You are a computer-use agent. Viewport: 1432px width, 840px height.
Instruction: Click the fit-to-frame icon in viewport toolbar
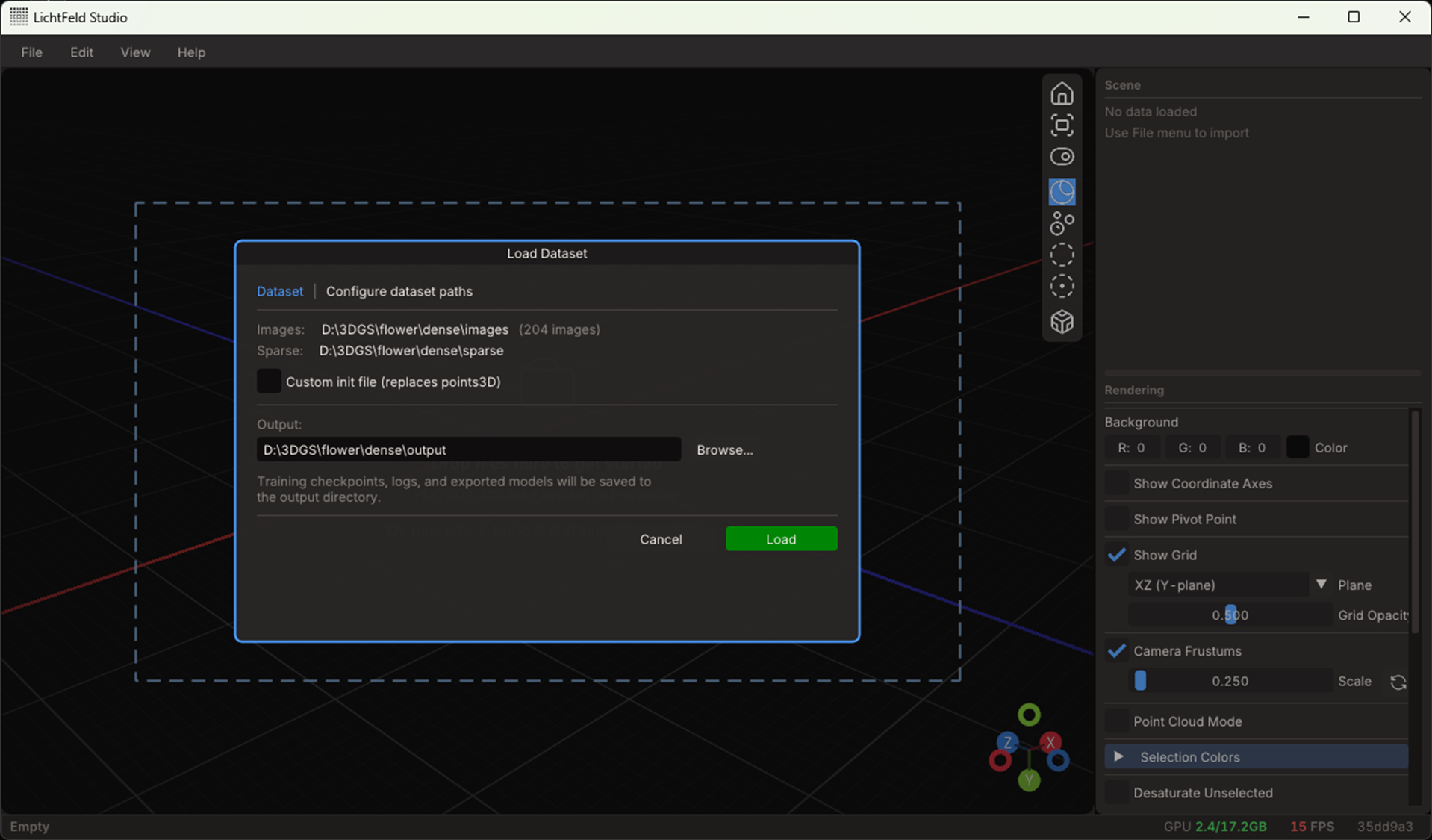point(1062,125)
